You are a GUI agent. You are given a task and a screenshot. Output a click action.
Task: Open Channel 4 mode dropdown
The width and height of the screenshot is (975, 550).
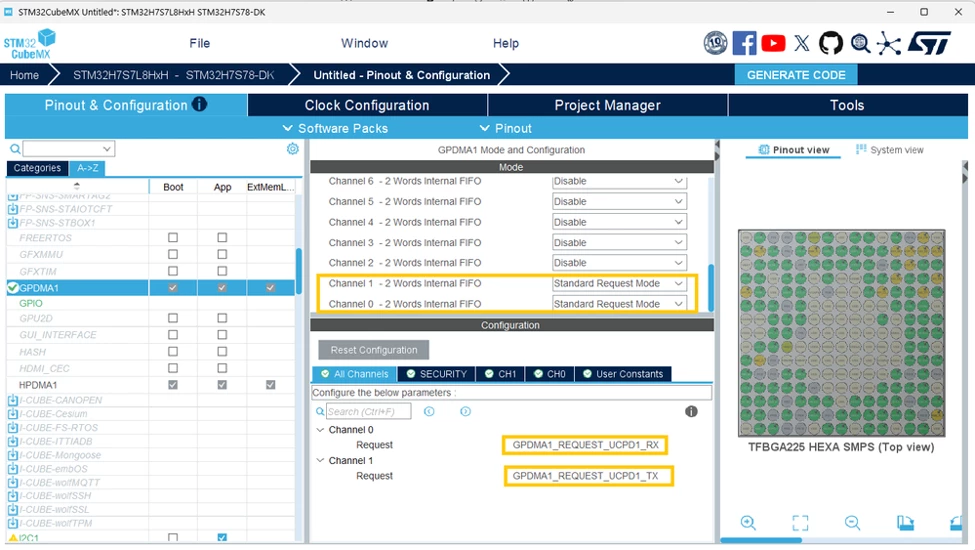tap(619, 222)
